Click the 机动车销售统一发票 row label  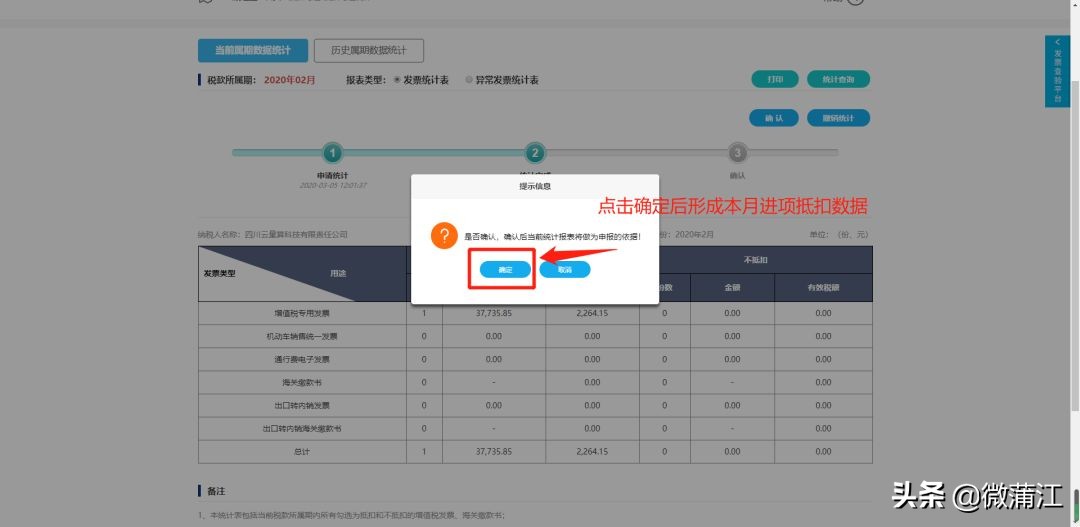tap(302, 336)
